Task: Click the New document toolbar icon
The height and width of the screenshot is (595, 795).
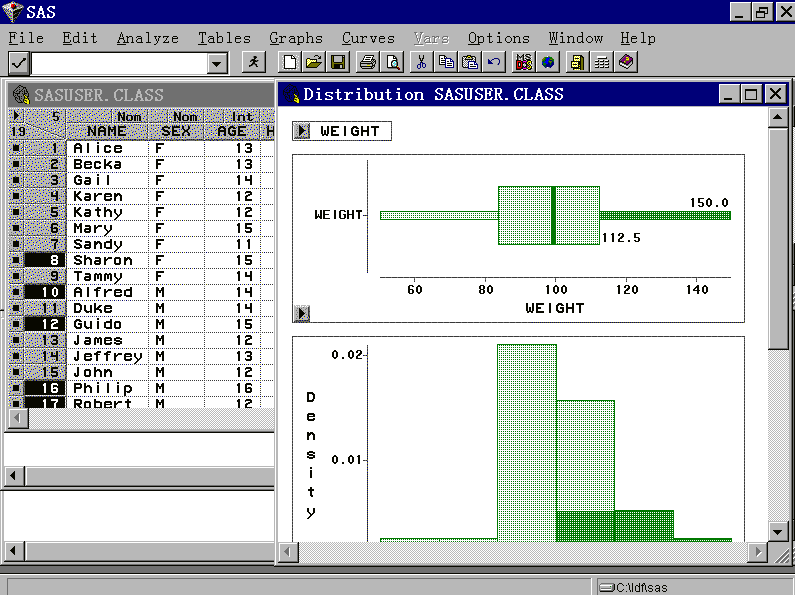Action: [291, 63]
